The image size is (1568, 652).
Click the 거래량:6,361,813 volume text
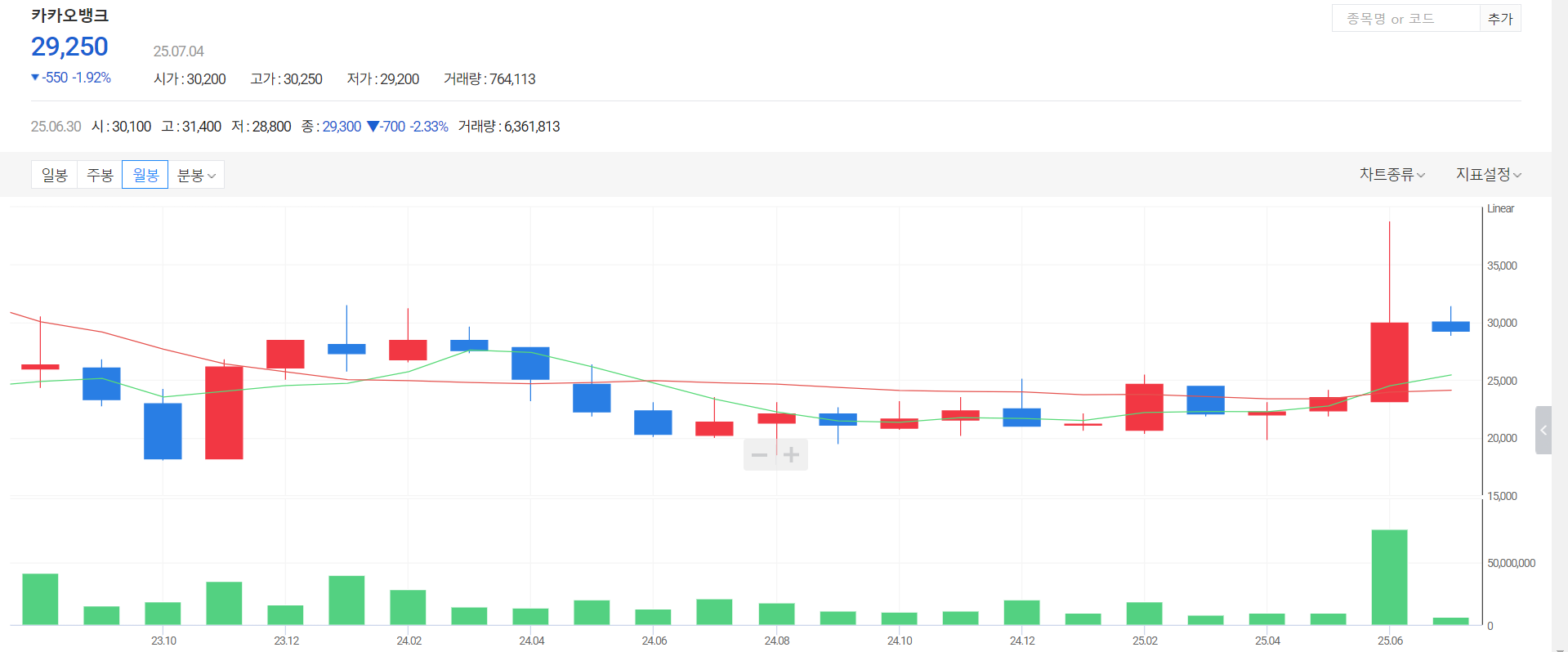pyautogui.click(x=509, y=127)
